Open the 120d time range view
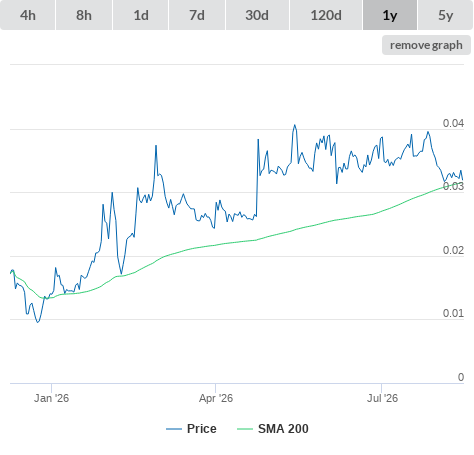Image resolution: width=474 pixels, height=455 pixels. tap(326, 15)
